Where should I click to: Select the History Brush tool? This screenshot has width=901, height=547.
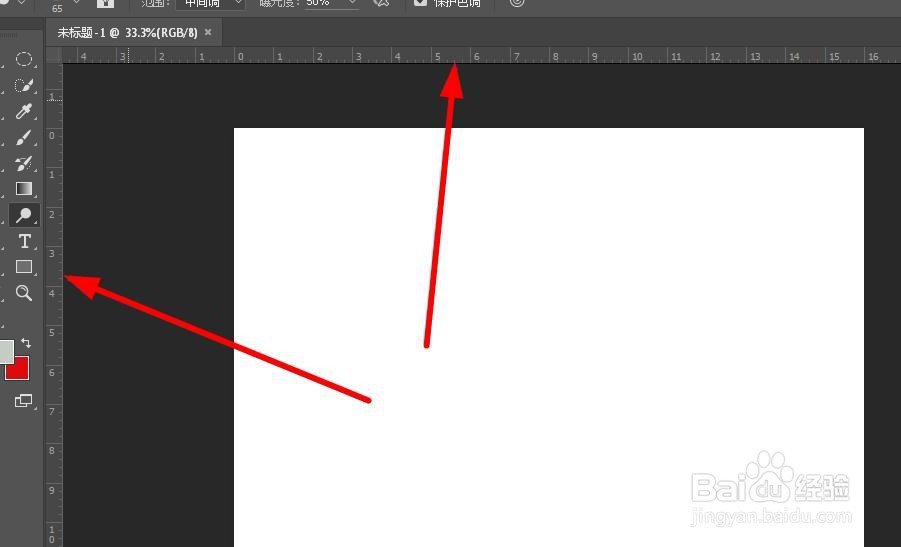point(24,163)
